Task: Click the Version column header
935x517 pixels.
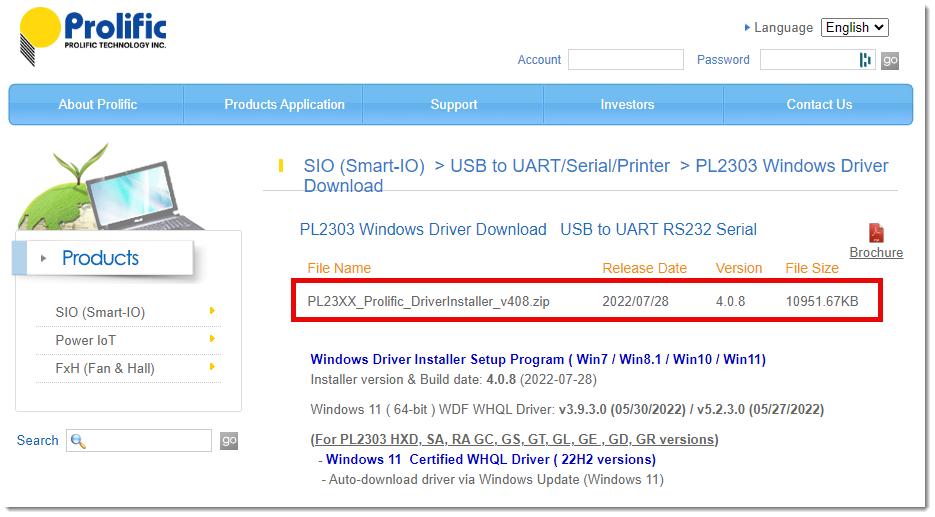Action: (x=739, y=268)
